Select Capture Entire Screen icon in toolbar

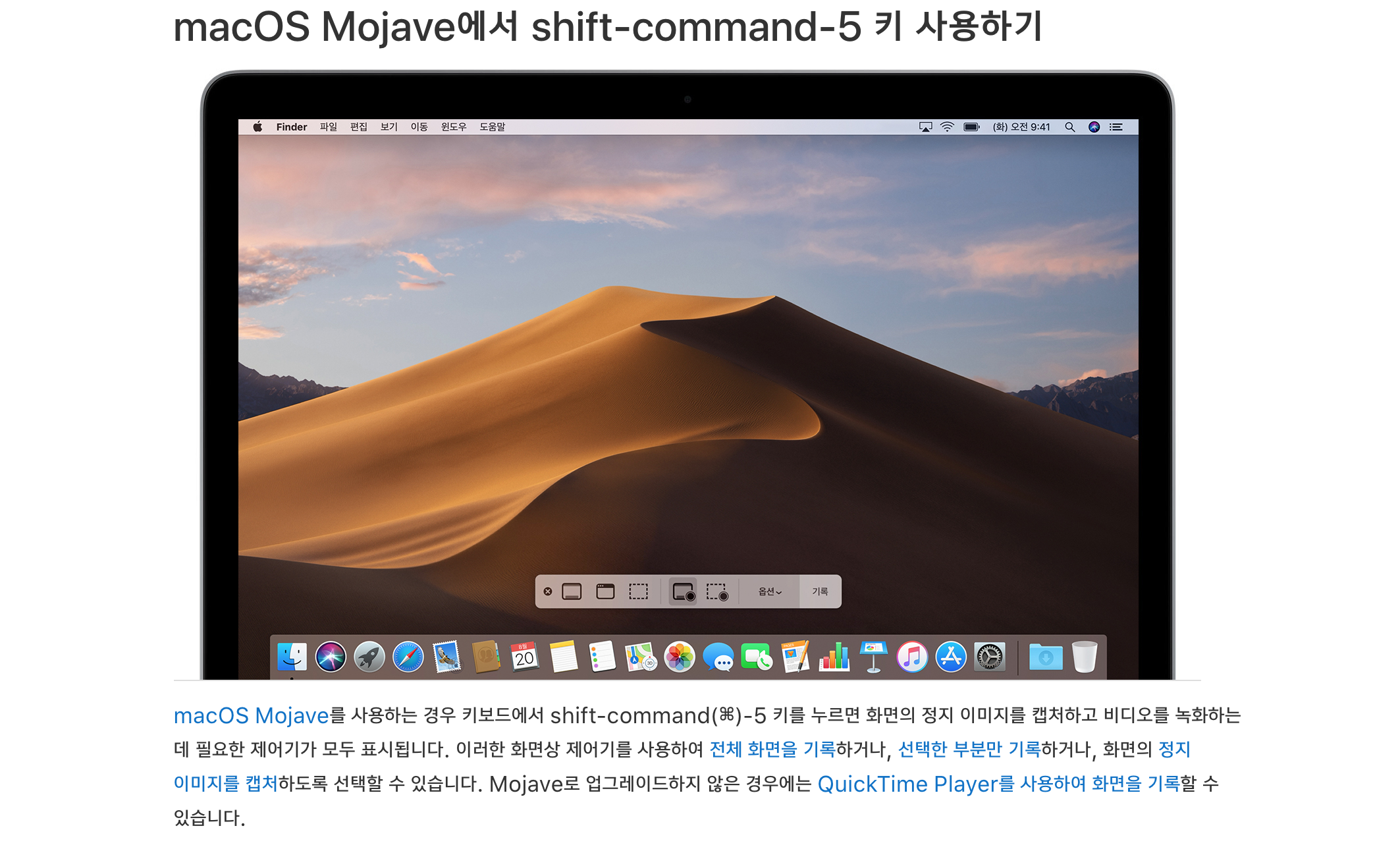(572, 591)
